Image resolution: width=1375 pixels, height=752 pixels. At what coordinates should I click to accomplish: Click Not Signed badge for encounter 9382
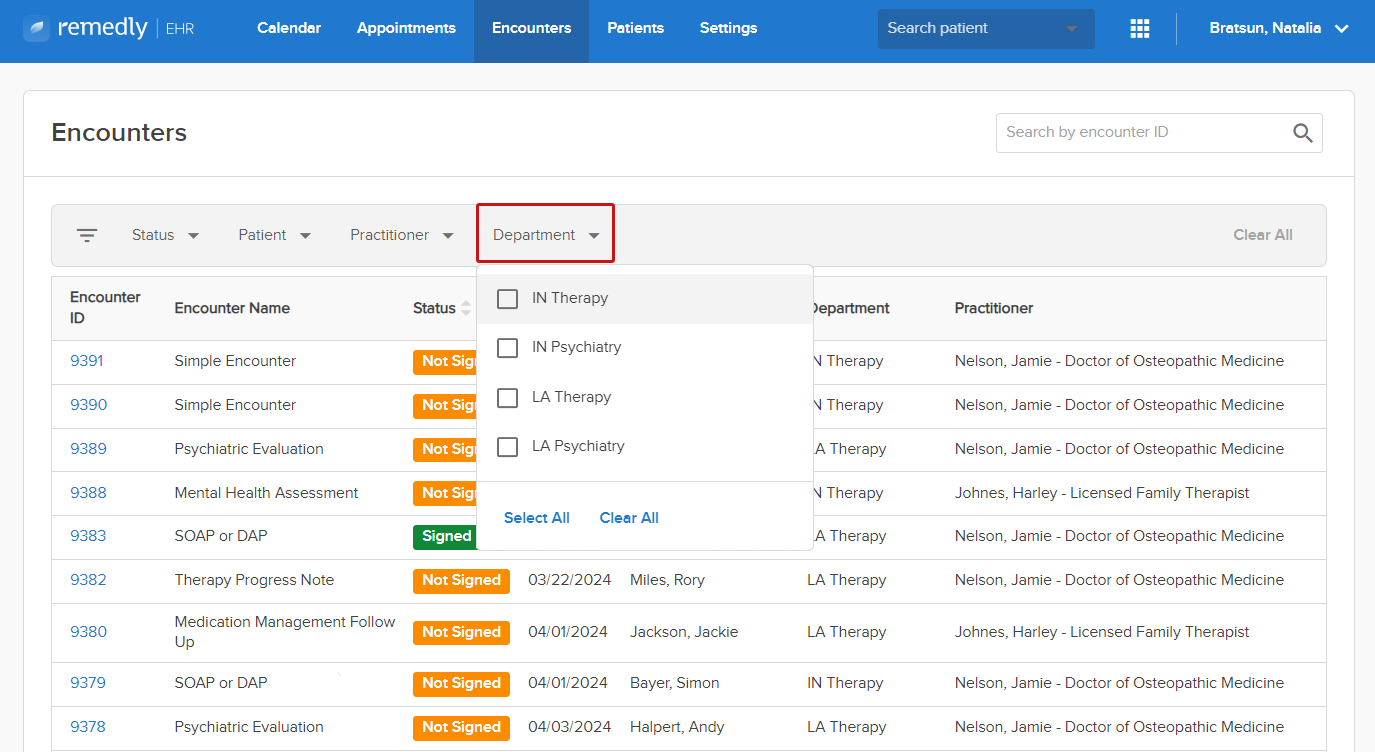(x=461, y=580)
